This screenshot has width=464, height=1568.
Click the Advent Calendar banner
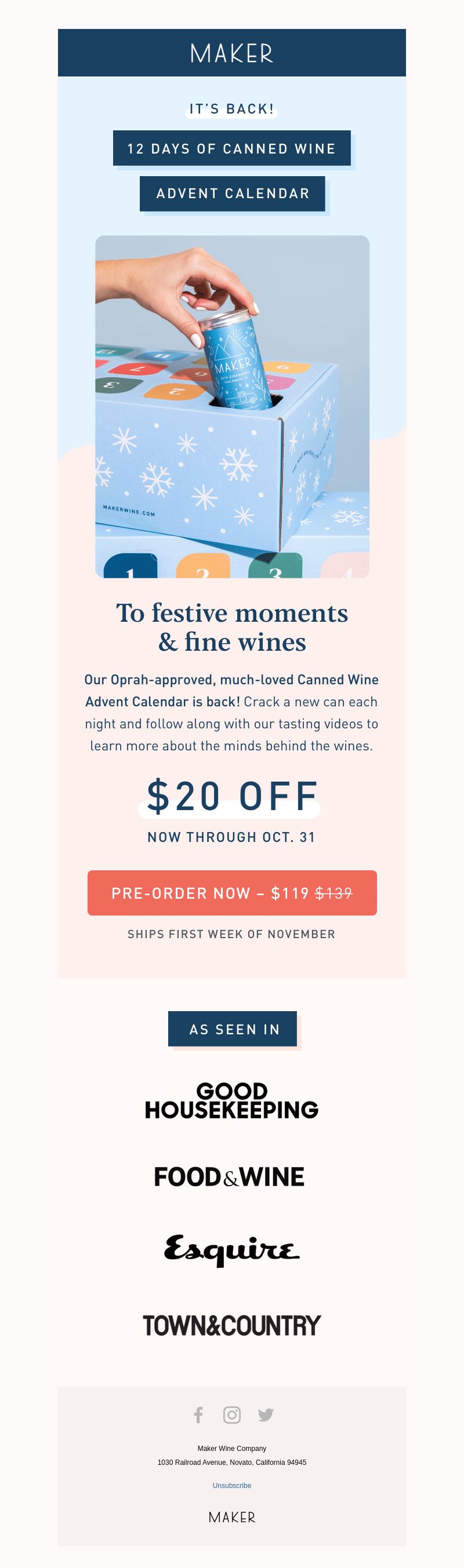point(233,194)
